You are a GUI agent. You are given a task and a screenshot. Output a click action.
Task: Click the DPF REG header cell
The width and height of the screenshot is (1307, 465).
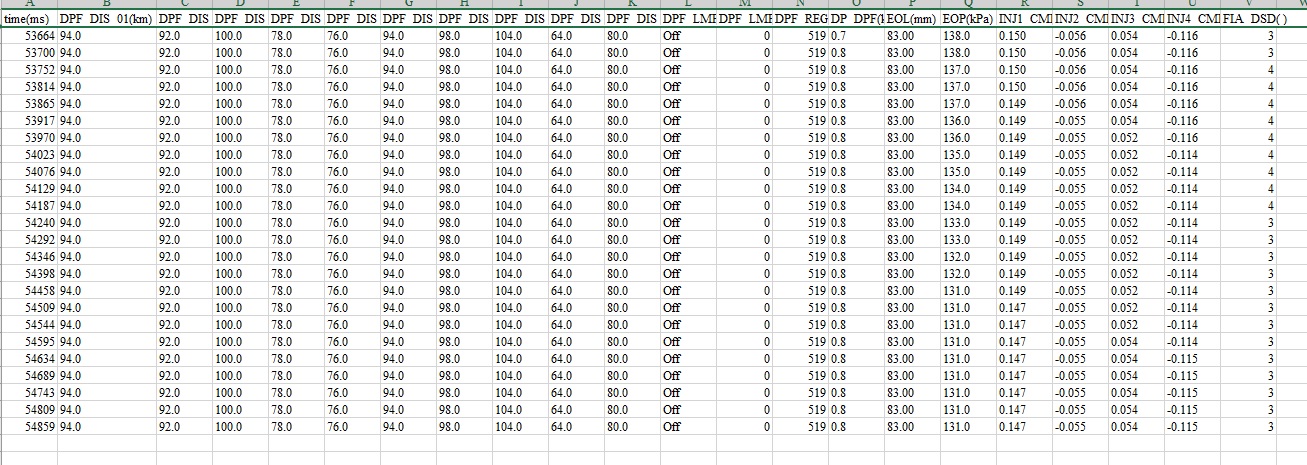tap(801, 19)
